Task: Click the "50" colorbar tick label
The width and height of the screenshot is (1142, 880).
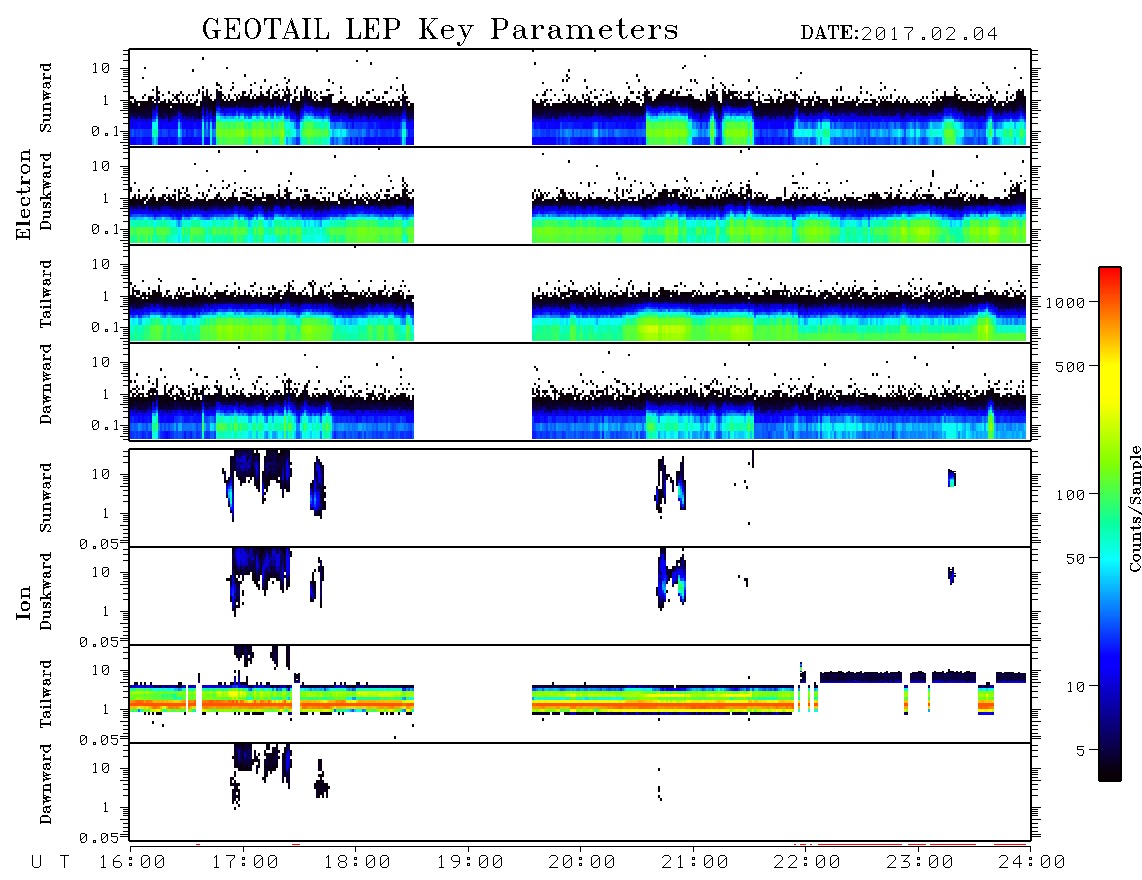Action: pos(1076,559)
